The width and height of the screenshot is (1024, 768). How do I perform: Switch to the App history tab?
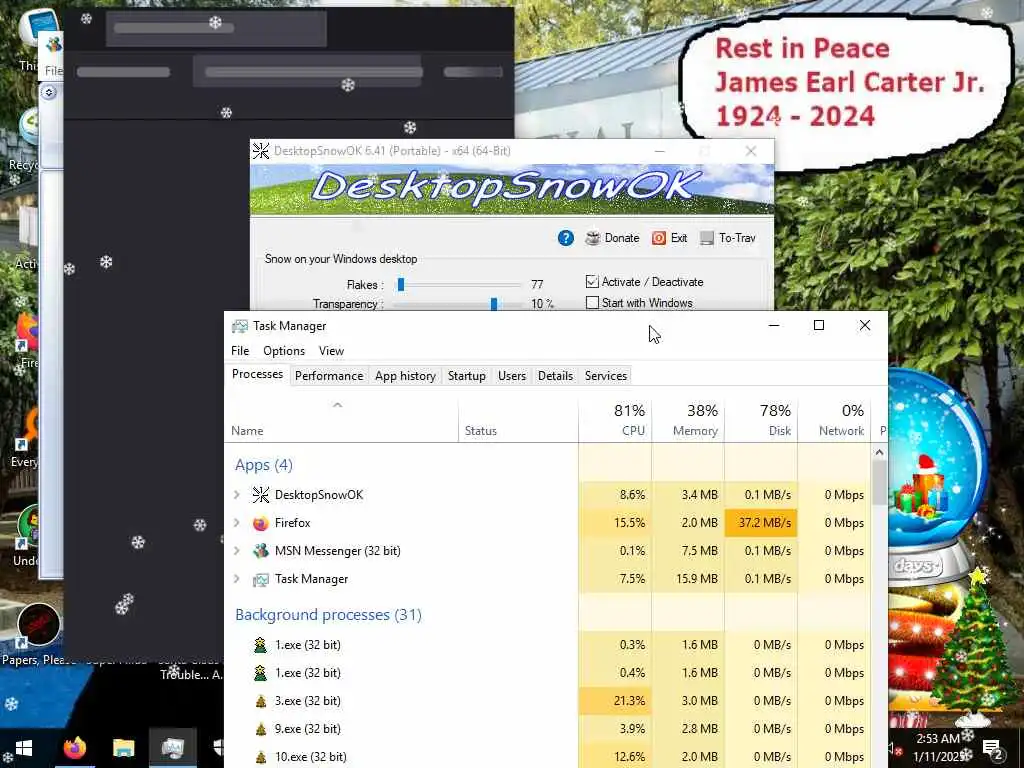click(x=405, y=376)
